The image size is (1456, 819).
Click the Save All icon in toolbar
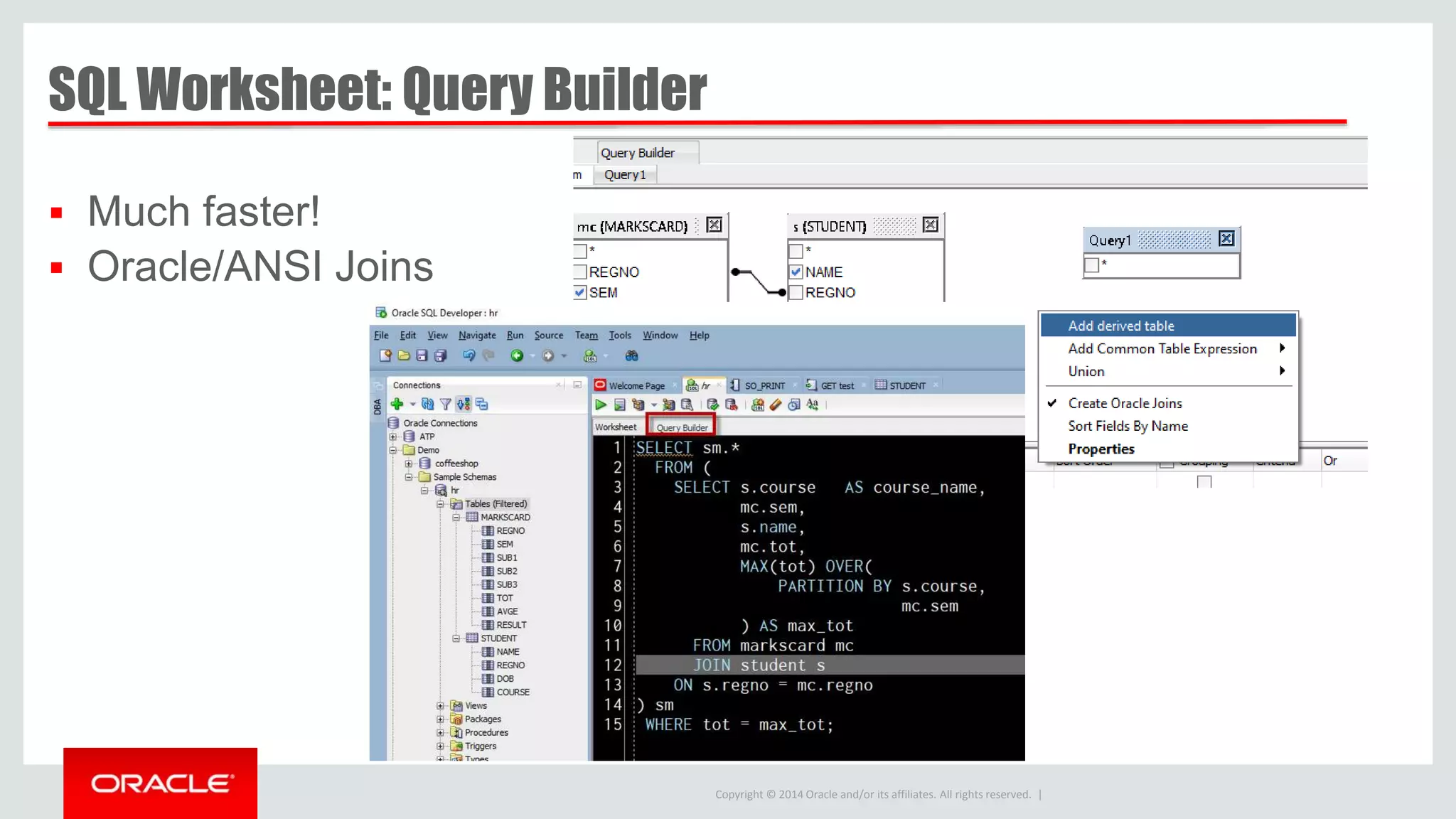[x=440, y=355]
